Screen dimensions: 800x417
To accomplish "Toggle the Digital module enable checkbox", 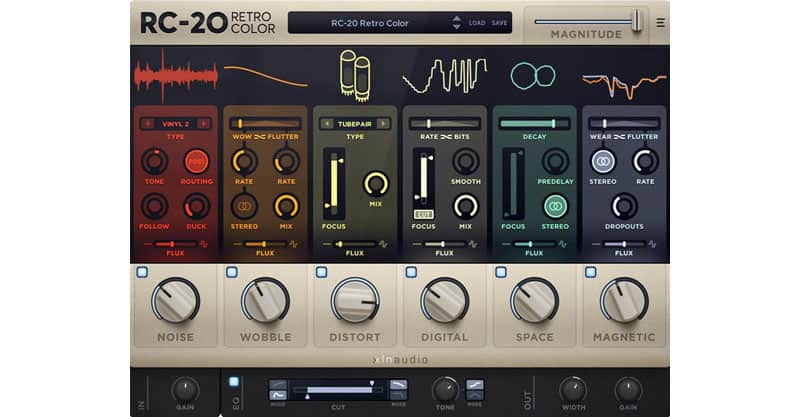I will coord(411,272).
